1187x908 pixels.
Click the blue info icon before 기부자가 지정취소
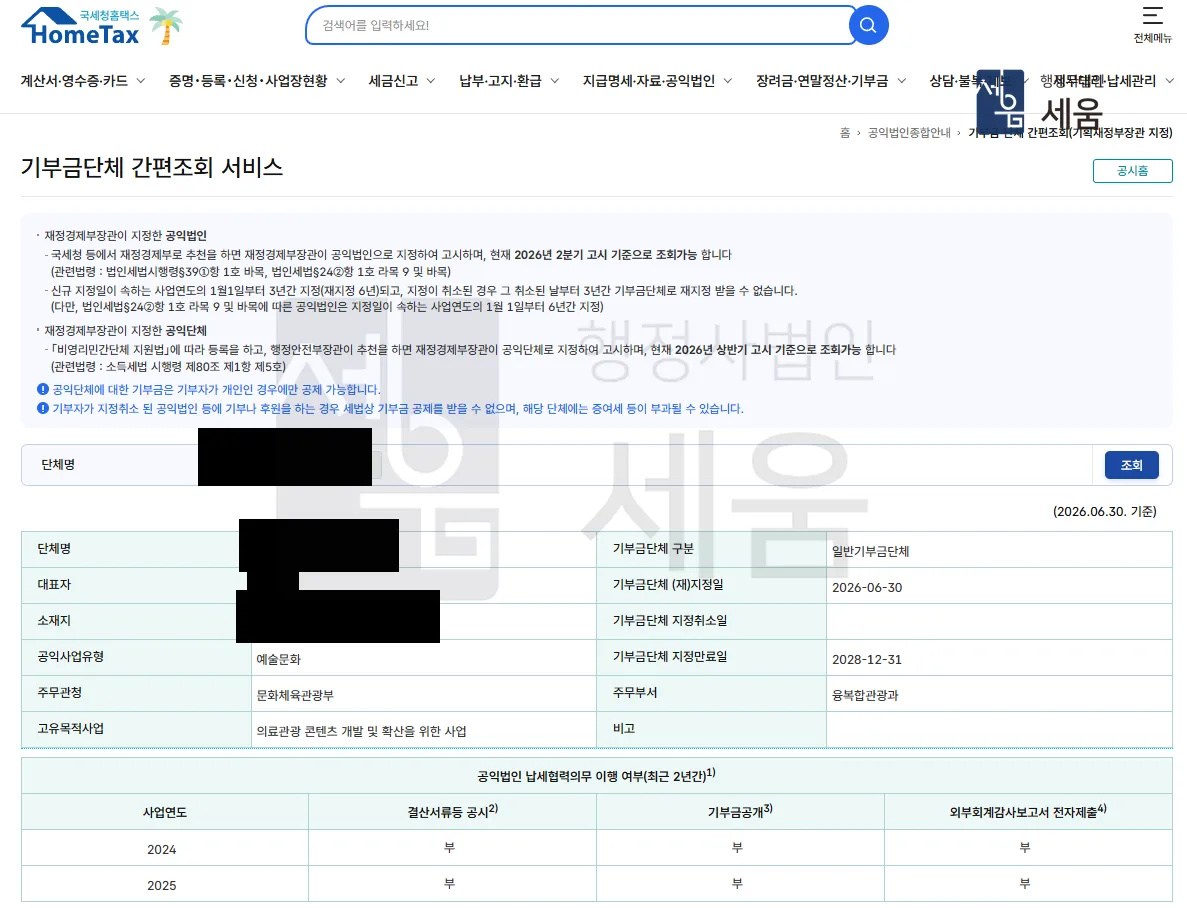43,408
